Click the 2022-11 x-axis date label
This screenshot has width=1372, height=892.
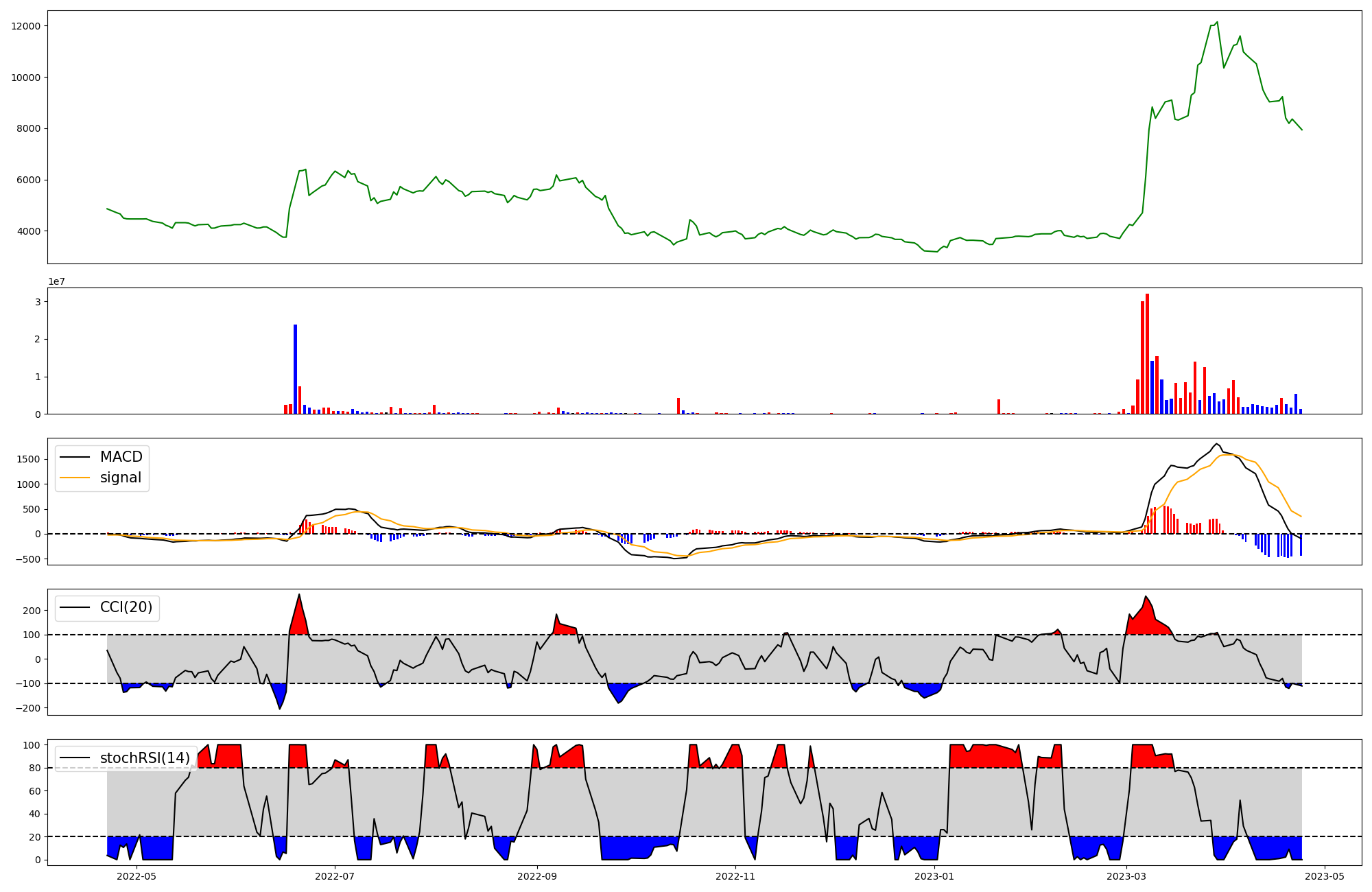click(735, 876)
